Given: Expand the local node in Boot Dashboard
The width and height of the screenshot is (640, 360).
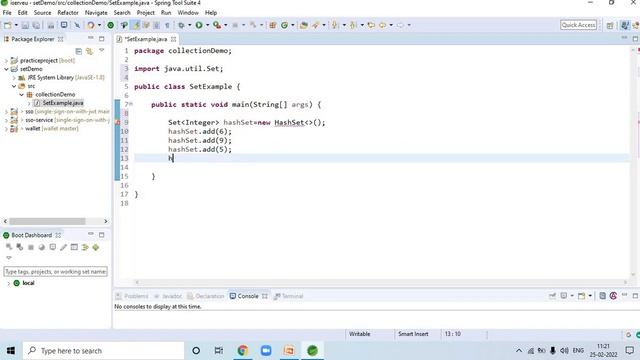Looking at the screenshot, I should [x=9, y=283].
